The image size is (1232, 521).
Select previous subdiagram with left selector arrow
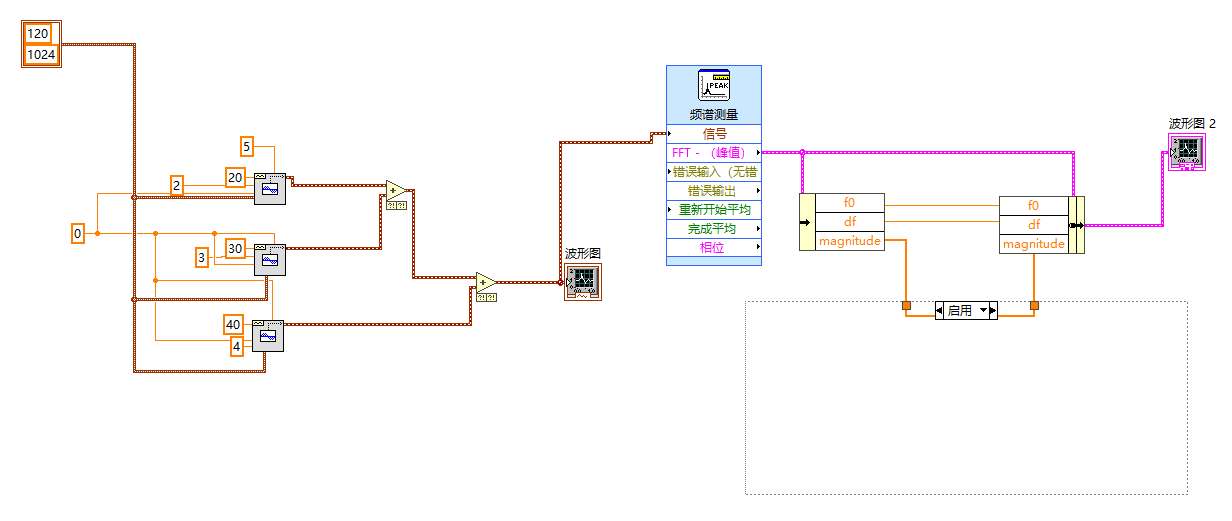coord(940,311)
